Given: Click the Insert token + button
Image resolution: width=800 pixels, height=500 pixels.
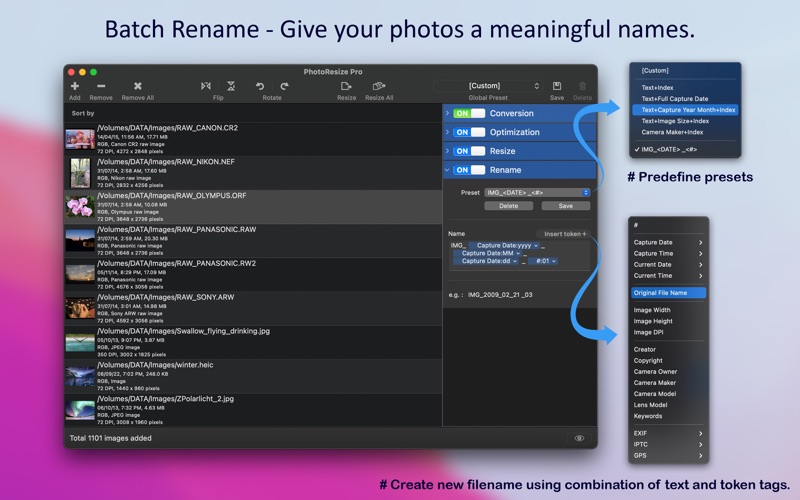Looking at the screenshot, I should pos(564,234).
